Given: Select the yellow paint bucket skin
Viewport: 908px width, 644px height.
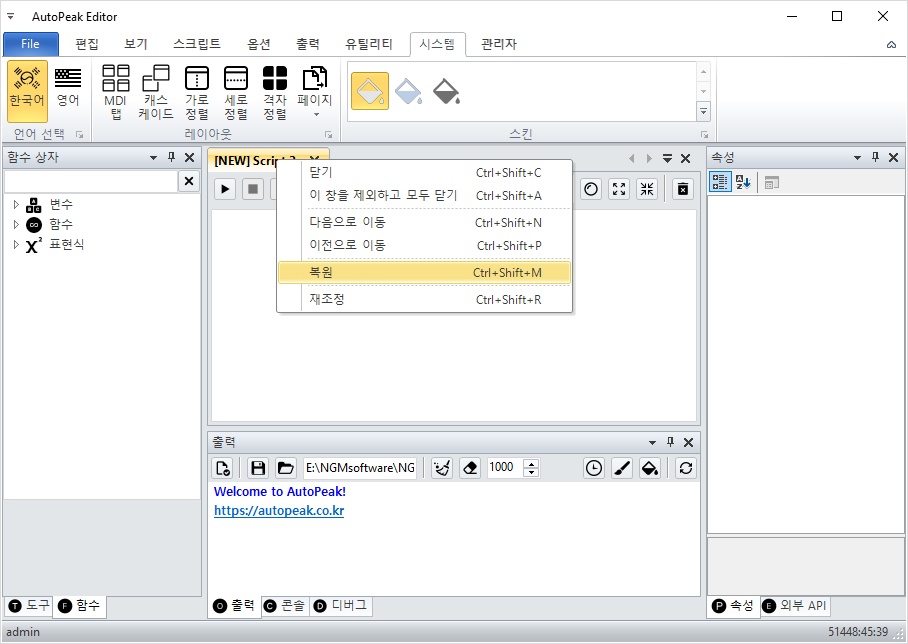Looking at the screenshot, I should click(369, 92).
